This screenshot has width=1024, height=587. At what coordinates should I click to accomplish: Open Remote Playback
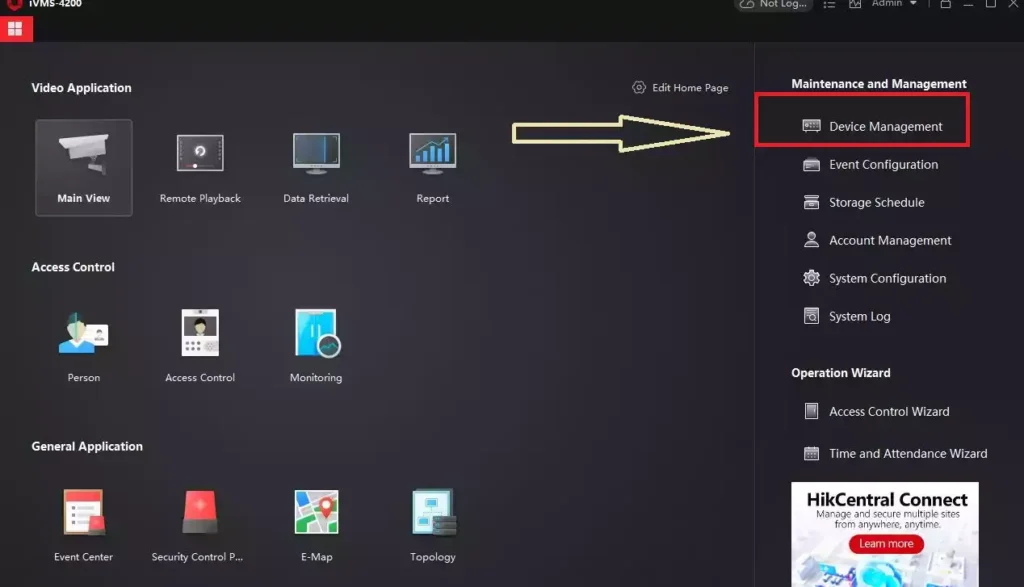pyautogui.click(x=200, y=167)
